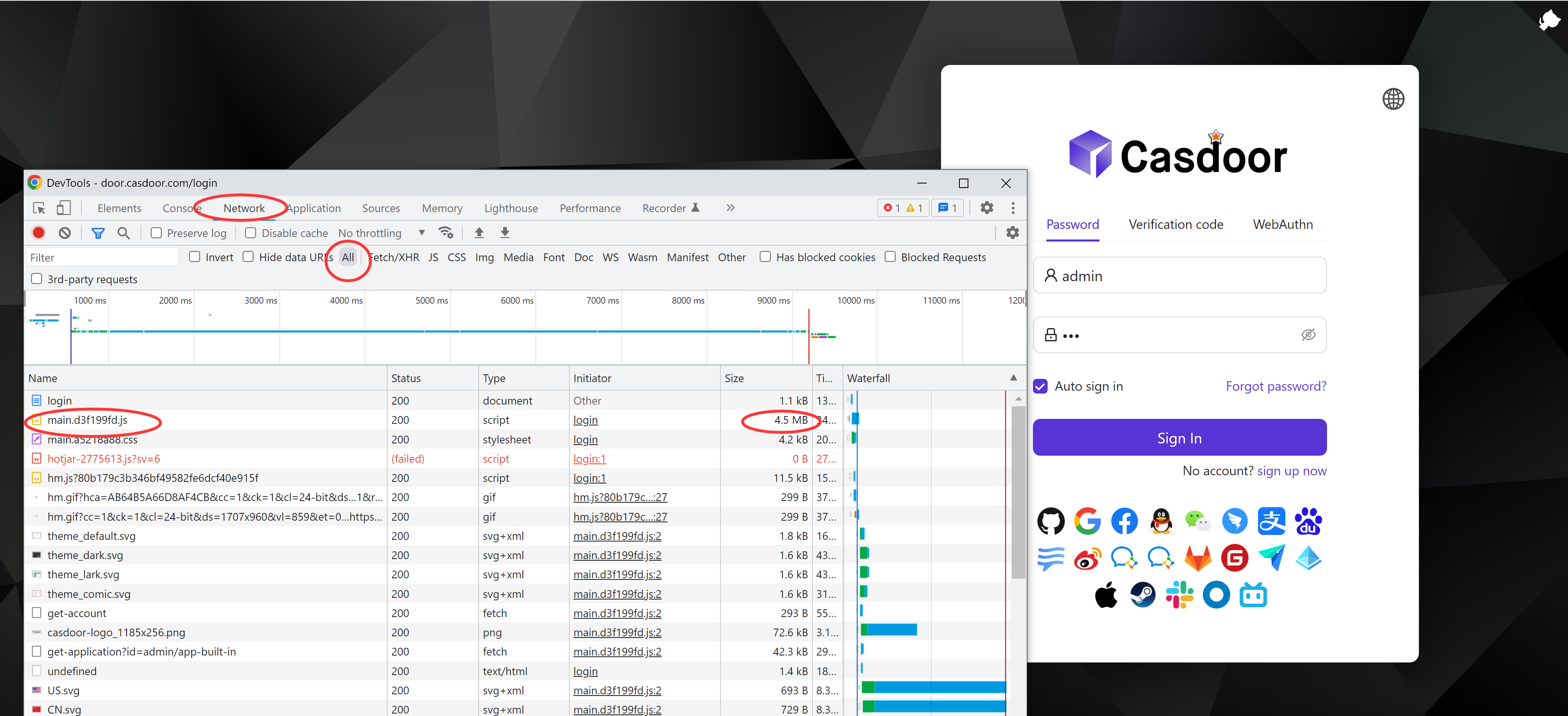1568x716 pixels.
Task: Sign in with the GitHub icon
Action: [x=1051, y=521]
